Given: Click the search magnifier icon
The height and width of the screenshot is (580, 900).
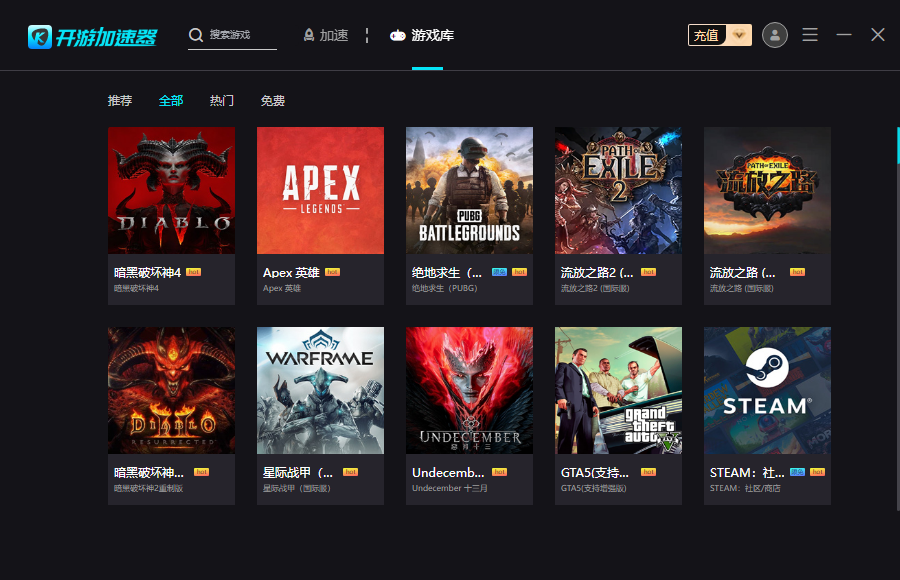Looking at the screenshot, I should tap(196, 36).
